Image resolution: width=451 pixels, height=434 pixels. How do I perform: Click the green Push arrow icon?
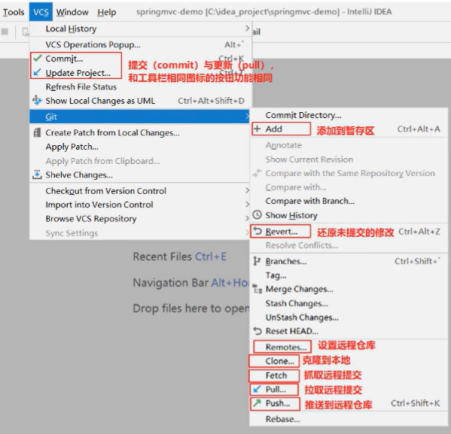tap(257, 403)
